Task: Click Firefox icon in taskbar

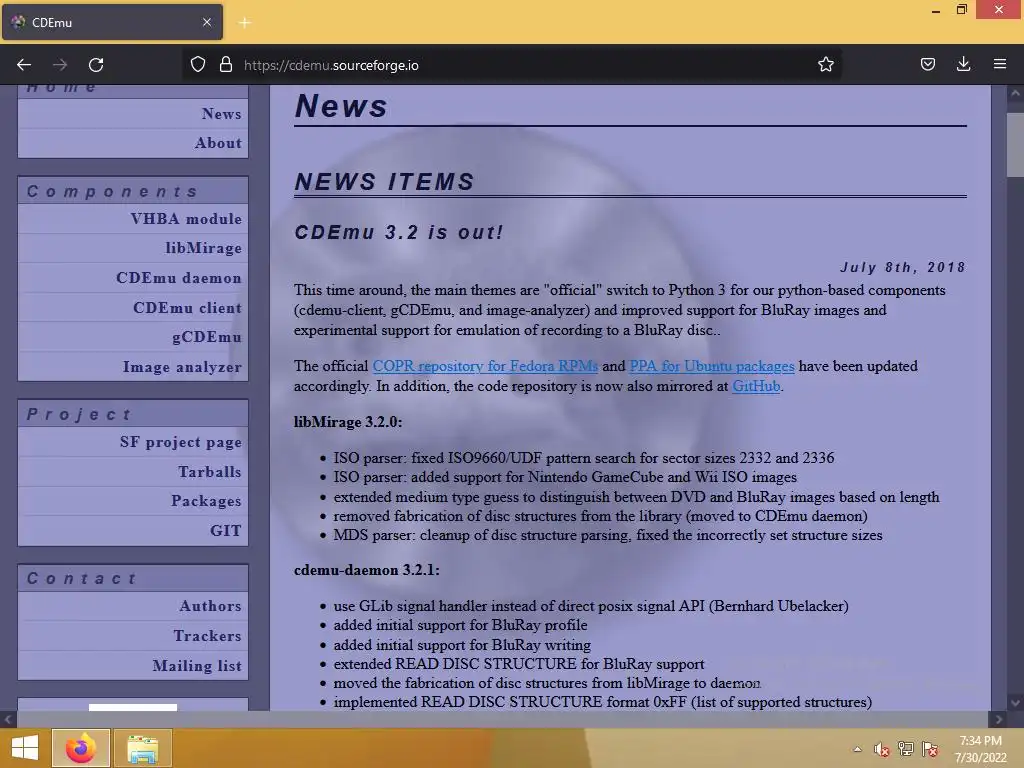Action: (81, 748)
